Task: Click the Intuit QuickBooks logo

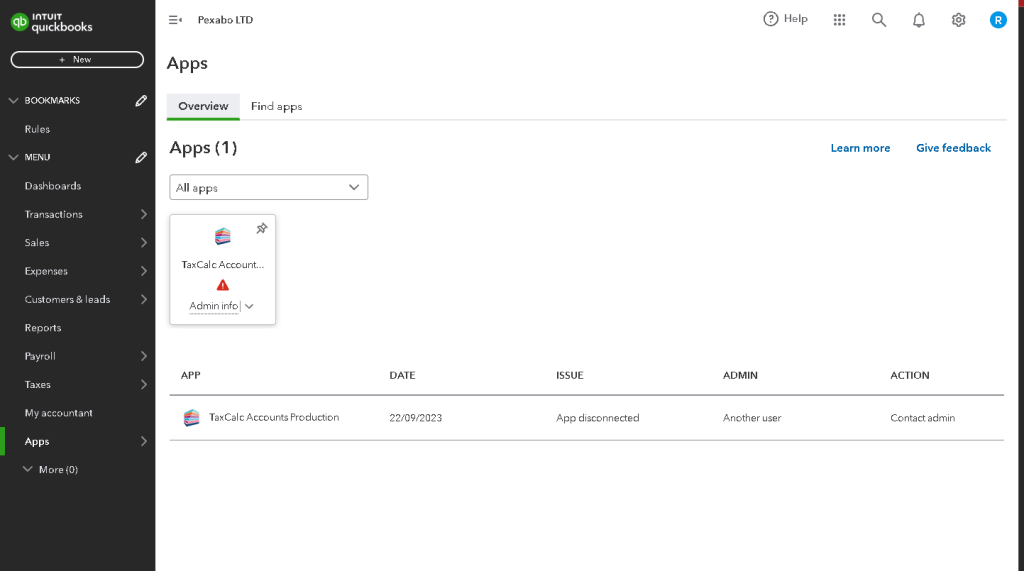Action: (x=52, y=22)
